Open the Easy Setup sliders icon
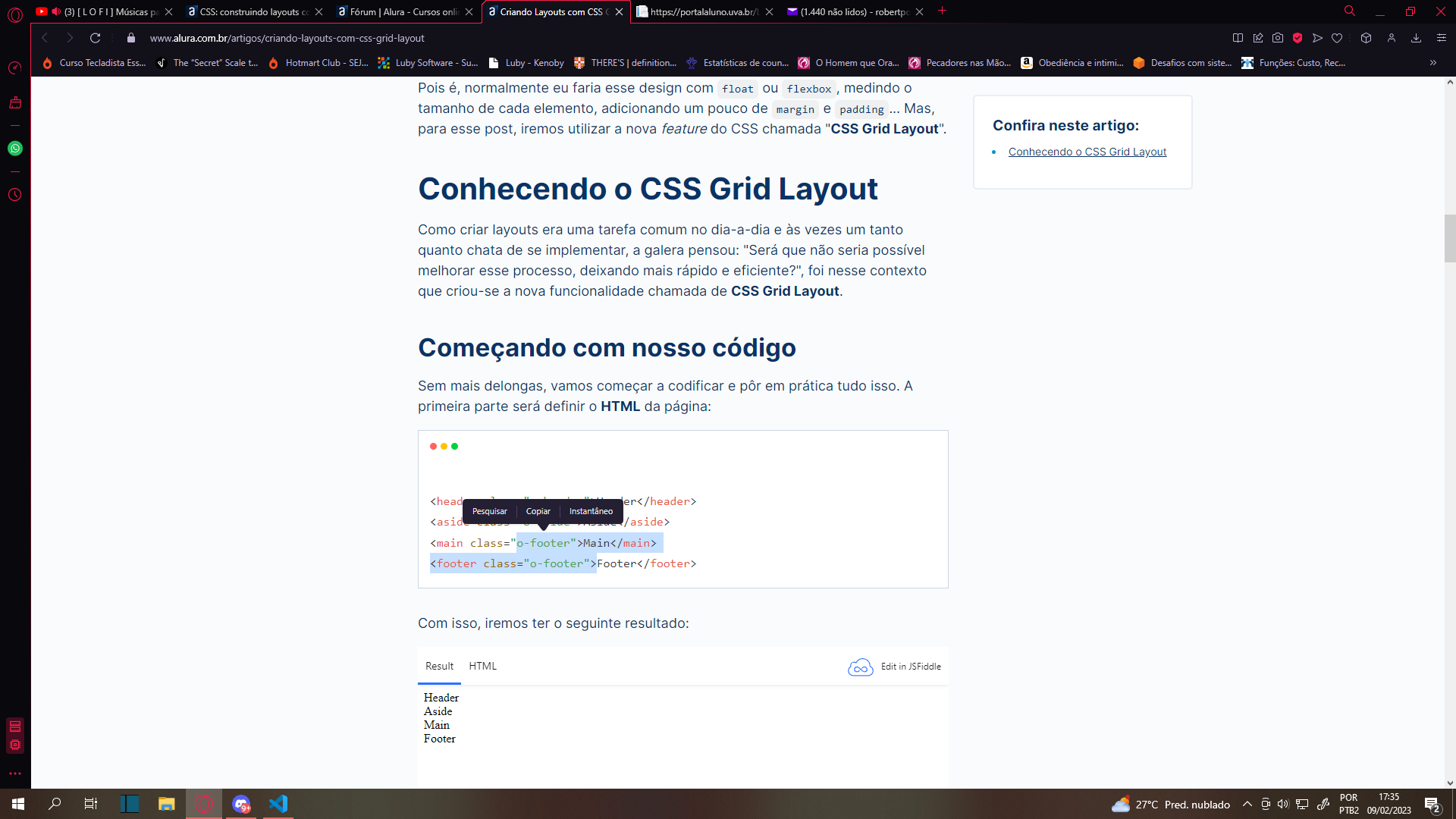Image resolution: width=1456 pixels, height=819 pixels. [1442, 38]
